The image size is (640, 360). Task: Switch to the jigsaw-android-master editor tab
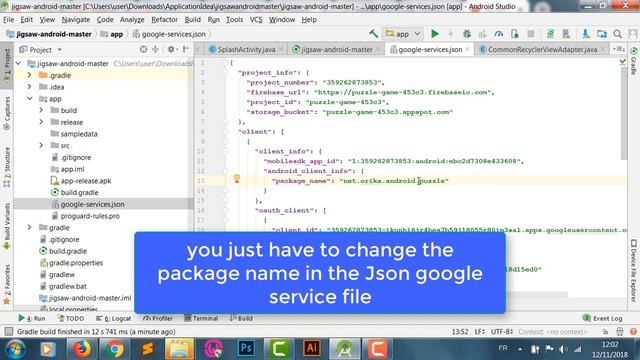click(x=336, y=49)
